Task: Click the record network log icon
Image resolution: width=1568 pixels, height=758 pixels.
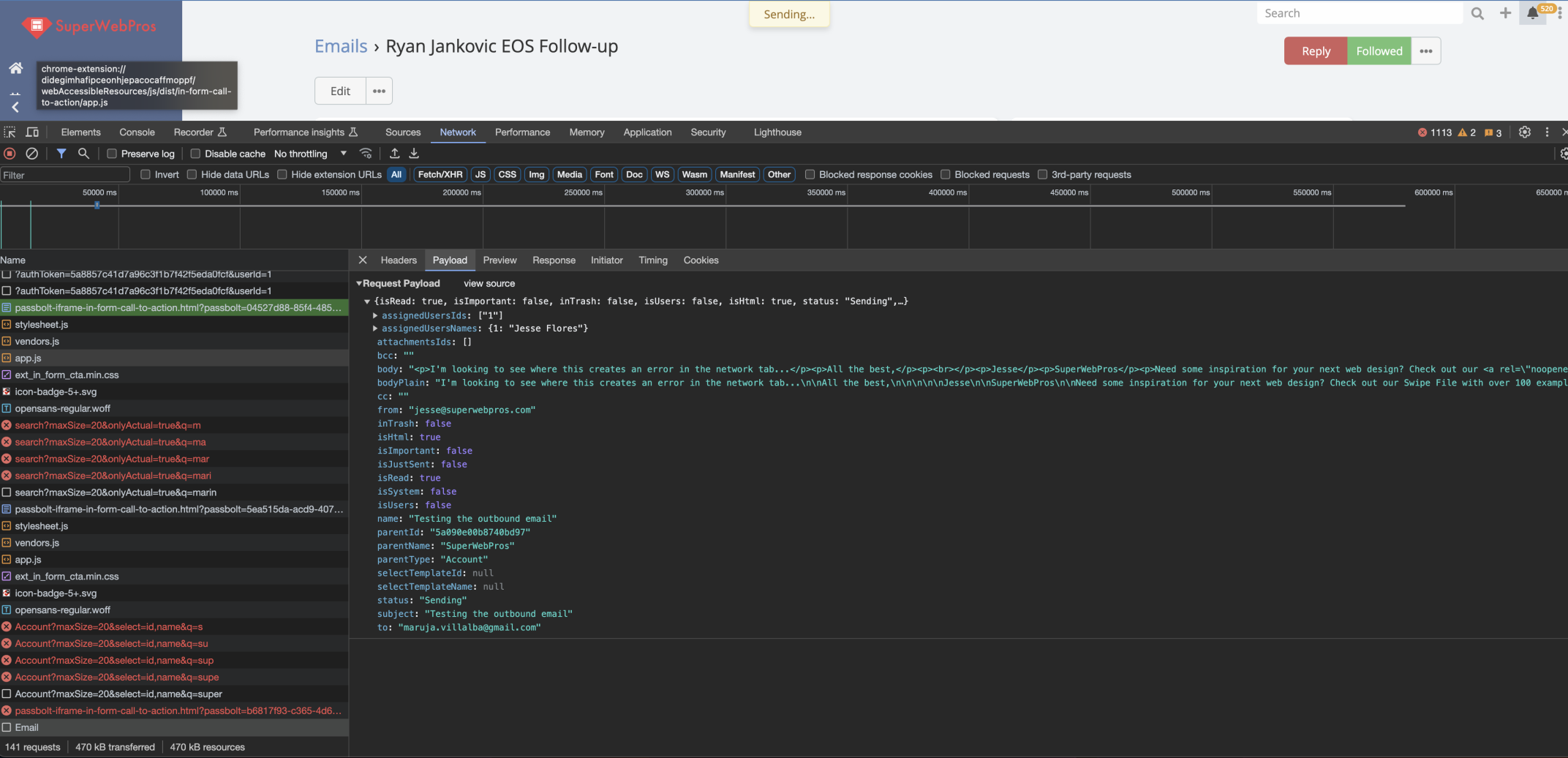Action: tap(10, 154)
